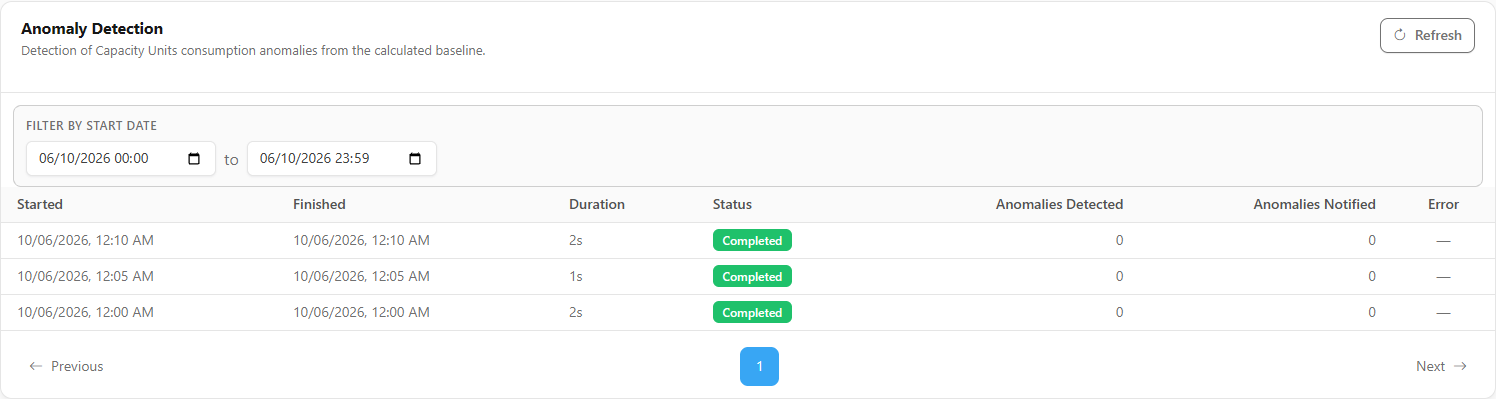
Task: Select page 1 in pagination
Action: click(759, 366)
